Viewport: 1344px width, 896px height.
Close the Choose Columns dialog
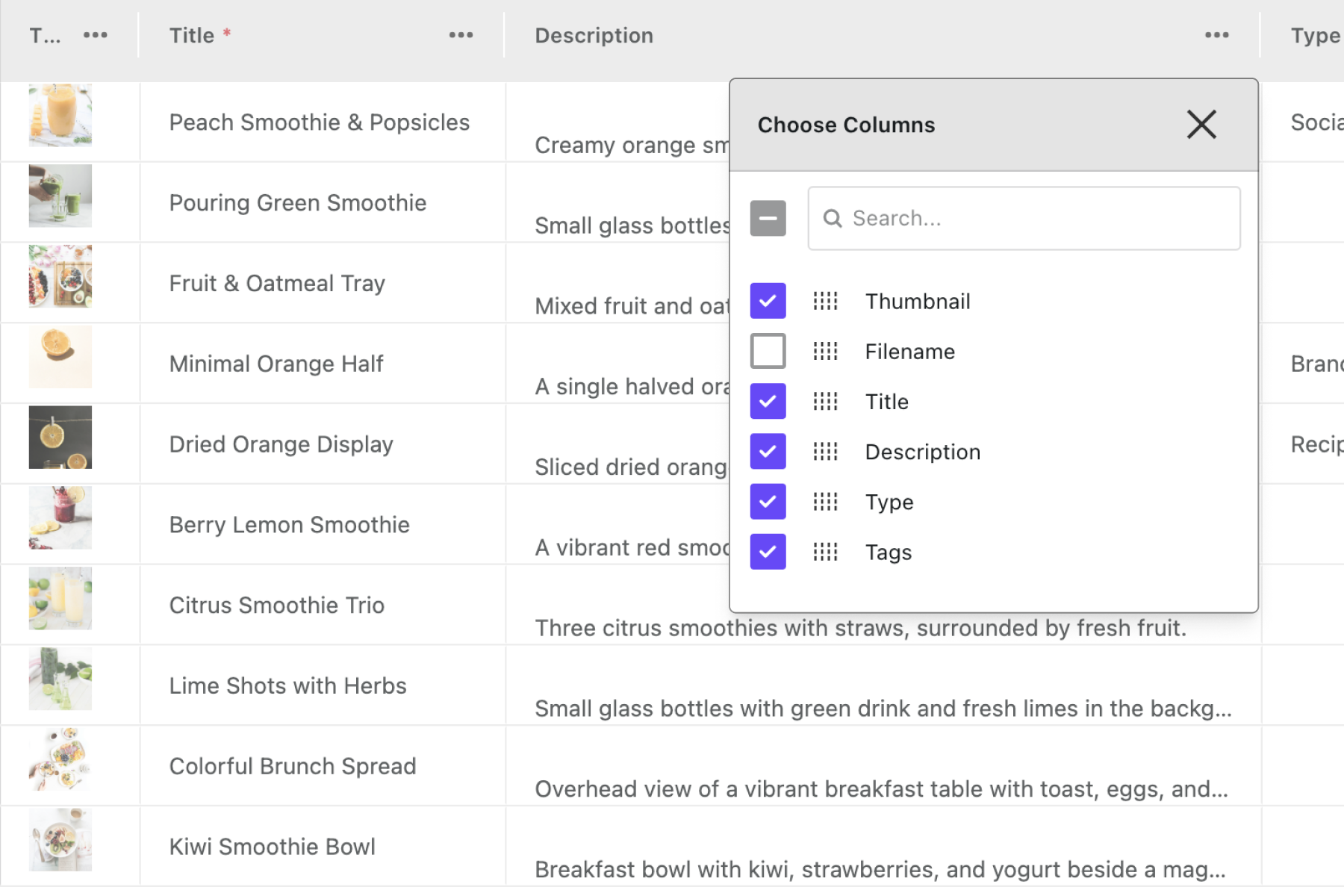tap(1201, 124)
